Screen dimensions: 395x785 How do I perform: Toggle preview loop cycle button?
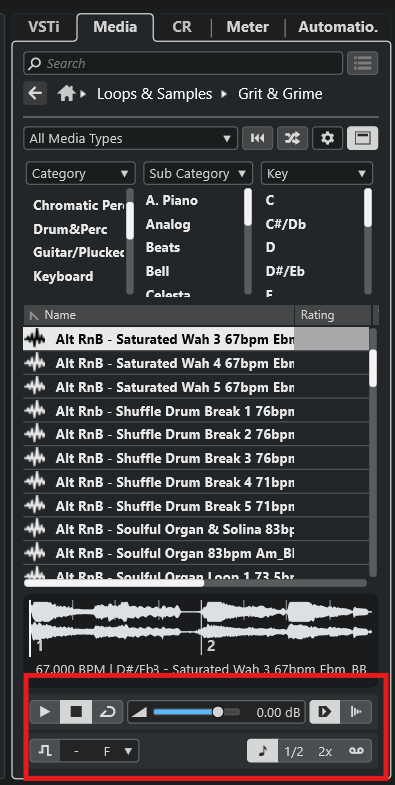click(x=107, y=711)
